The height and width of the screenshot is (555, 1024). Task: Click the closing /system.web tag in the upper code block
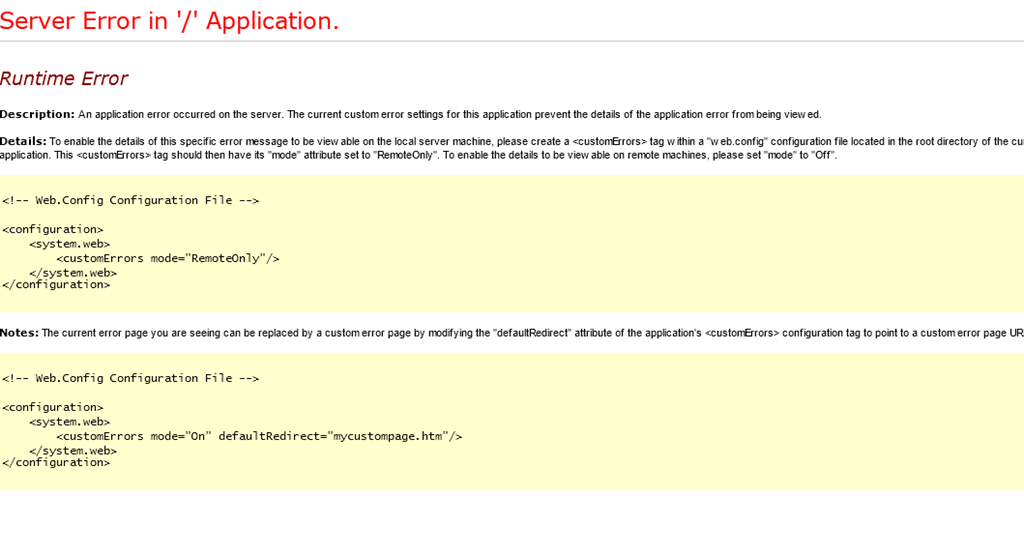(x=73, y=272)
